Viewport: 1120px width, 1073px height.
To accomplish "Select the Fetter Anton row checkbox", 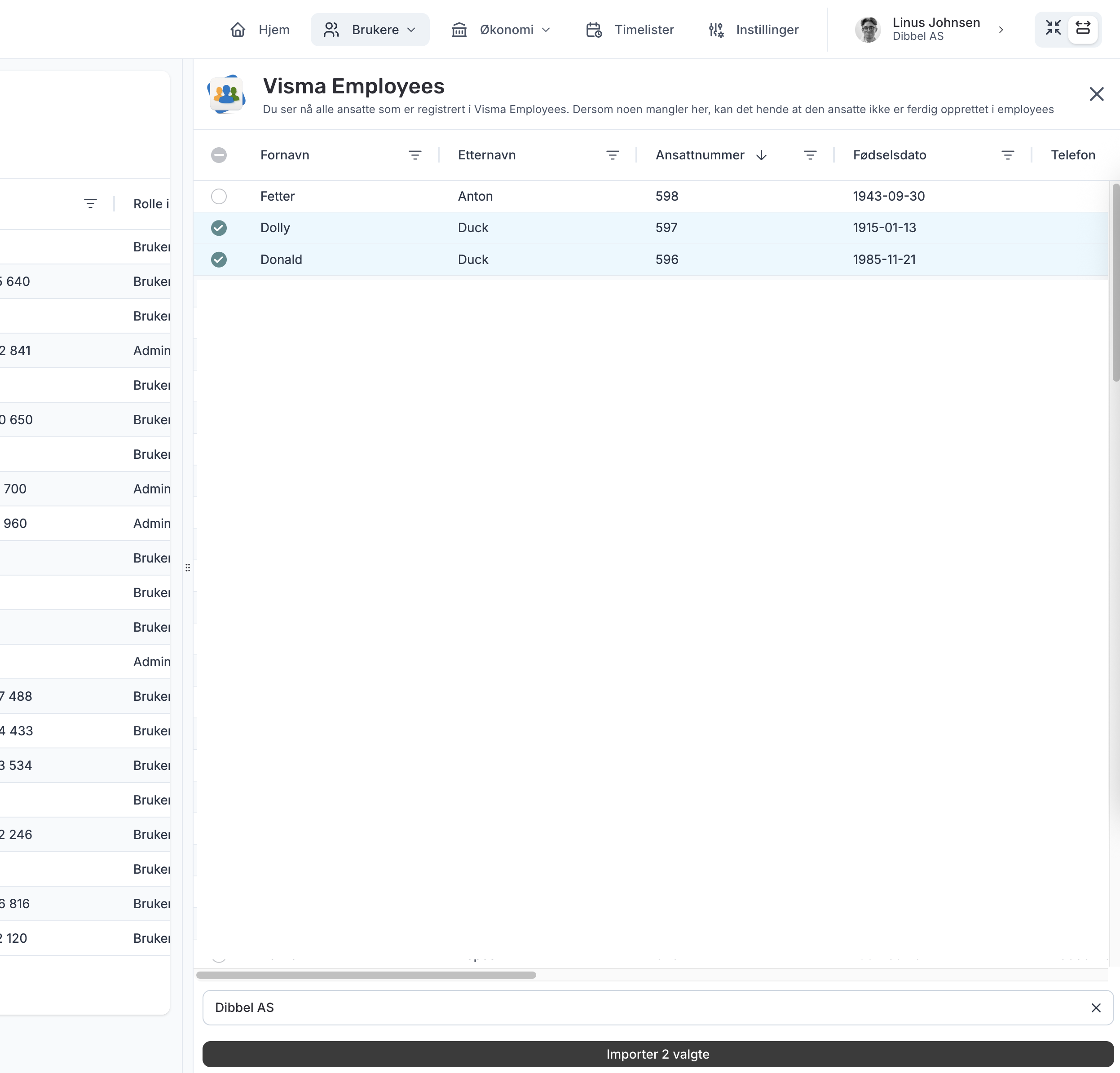I will coord(219,196).
